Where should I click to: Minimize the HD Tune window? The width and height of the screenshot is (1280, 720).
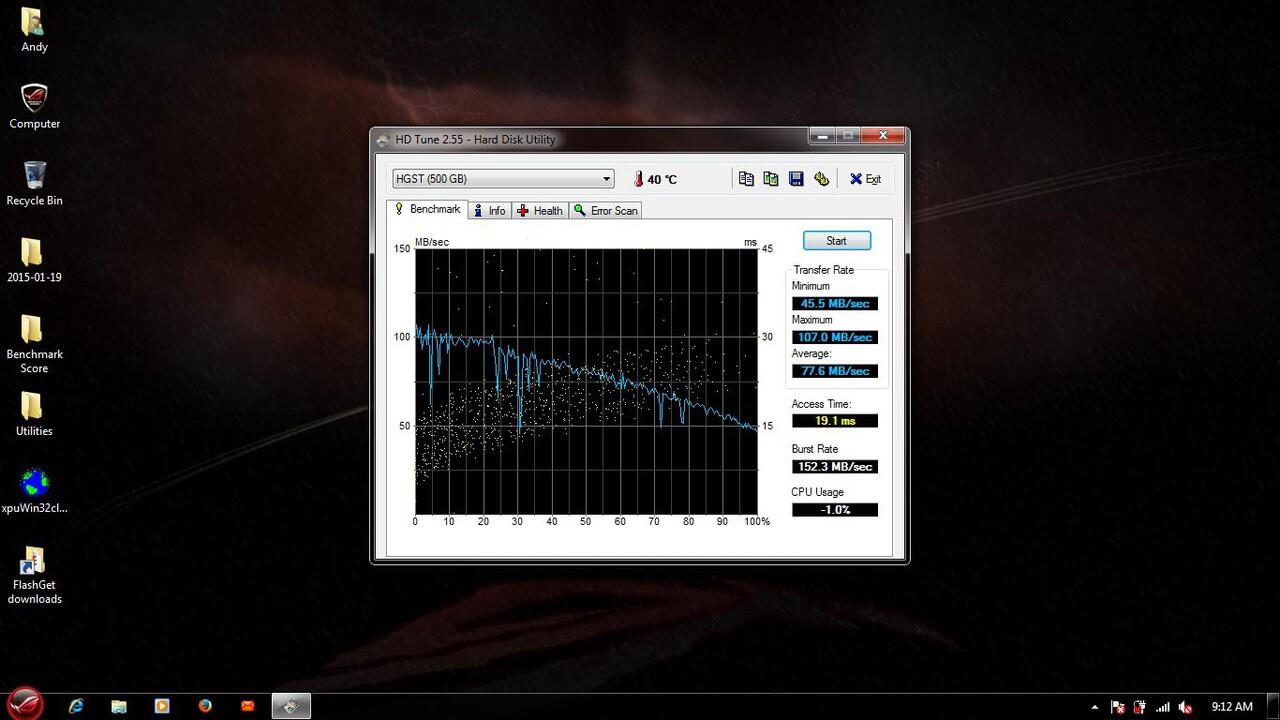(x=823, y=135)
